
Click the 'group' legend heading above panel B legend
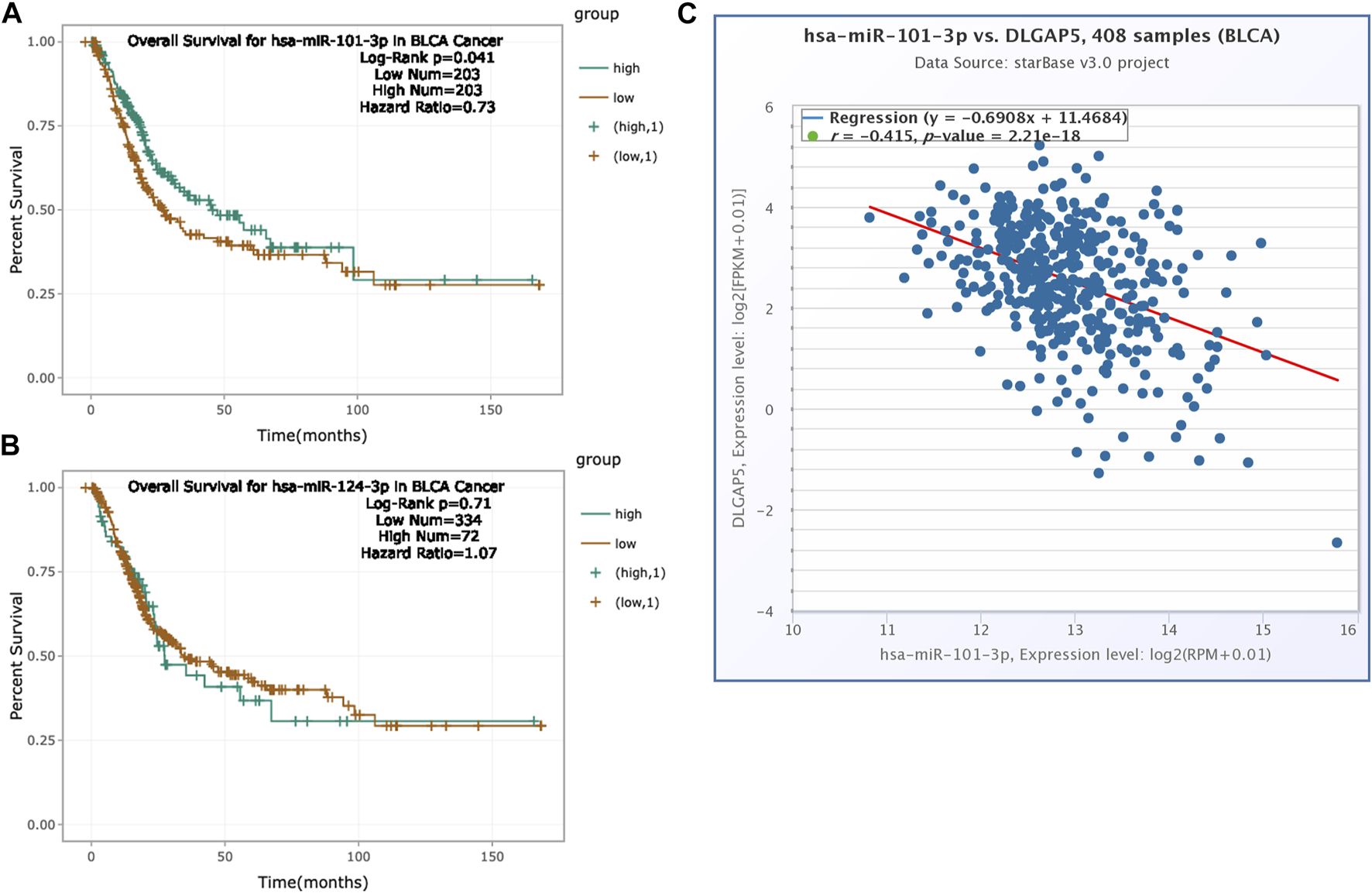tap(598, 460)
